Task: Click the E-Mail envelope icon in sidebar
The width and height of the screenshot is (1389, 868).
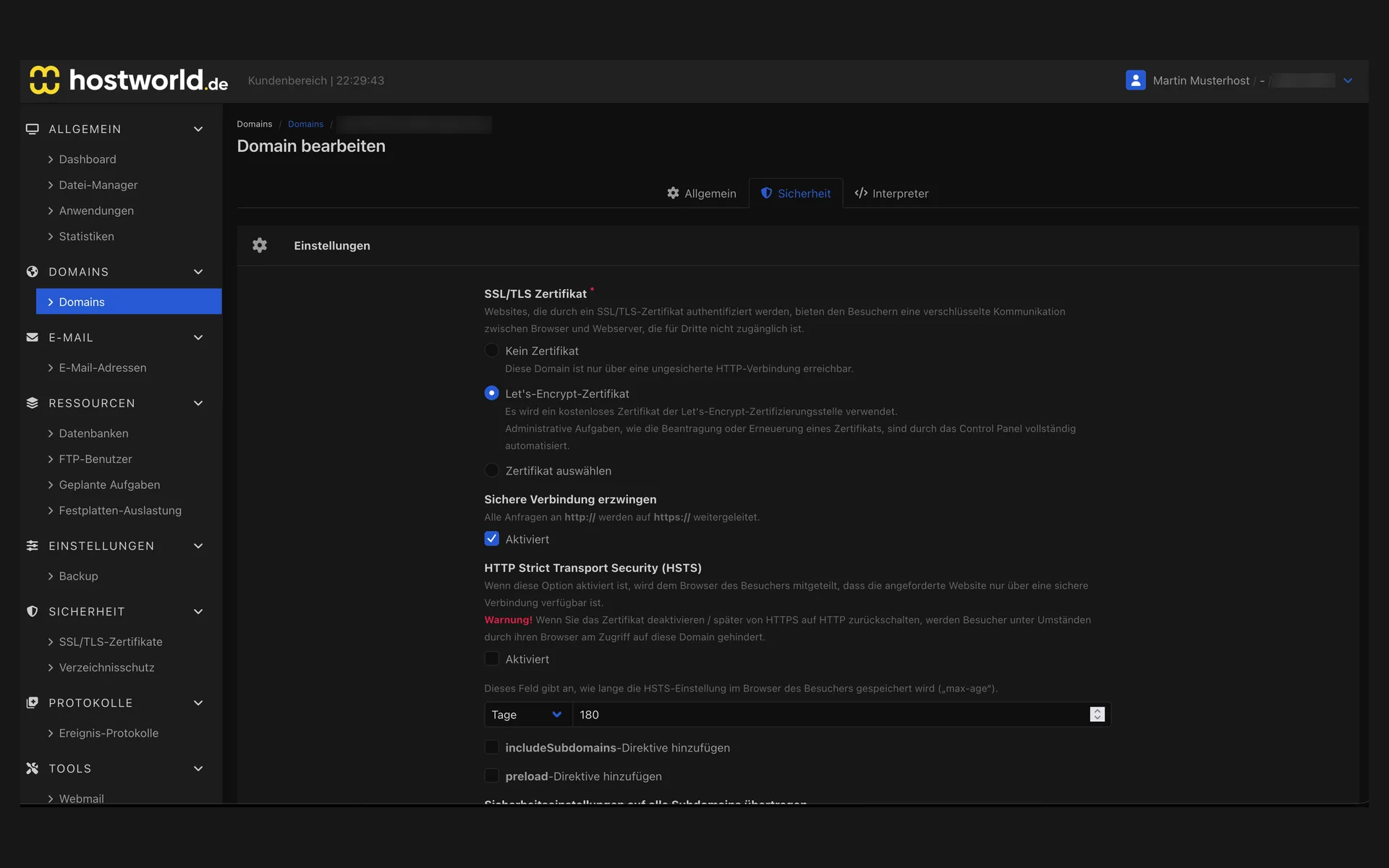Action: [32, 337]
